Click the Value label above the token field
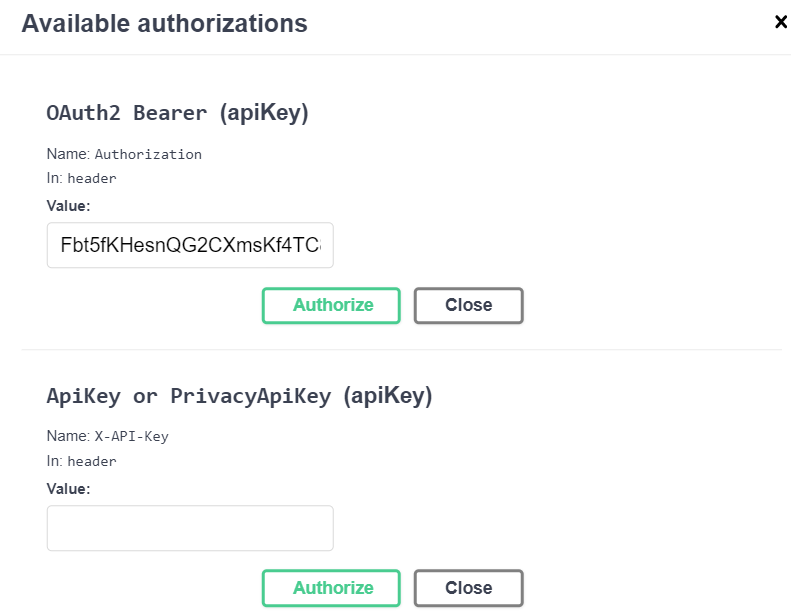 coord(68,206)
